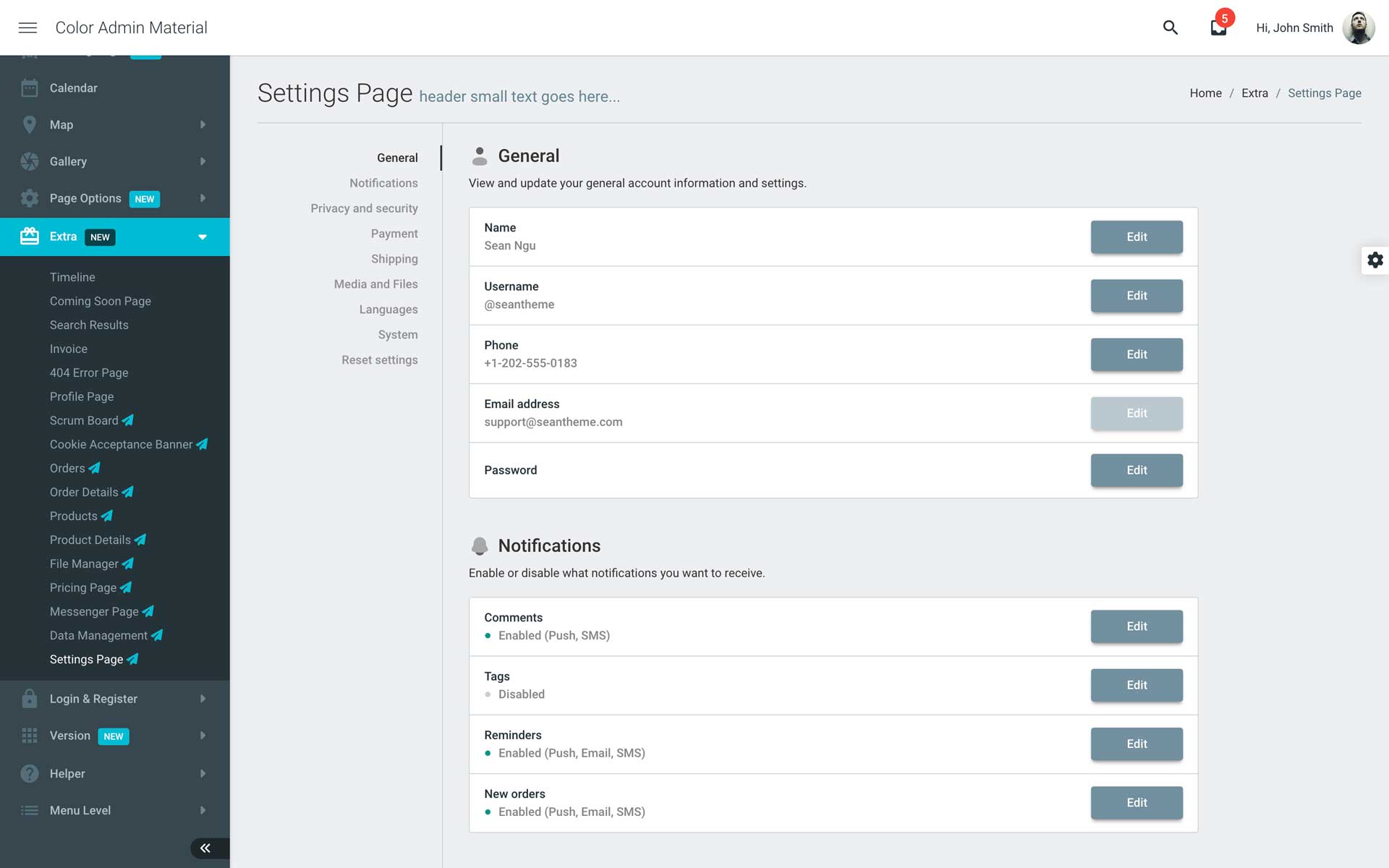
Task: Click the Calendar sidebar icon
Action: tap(30, 88)
